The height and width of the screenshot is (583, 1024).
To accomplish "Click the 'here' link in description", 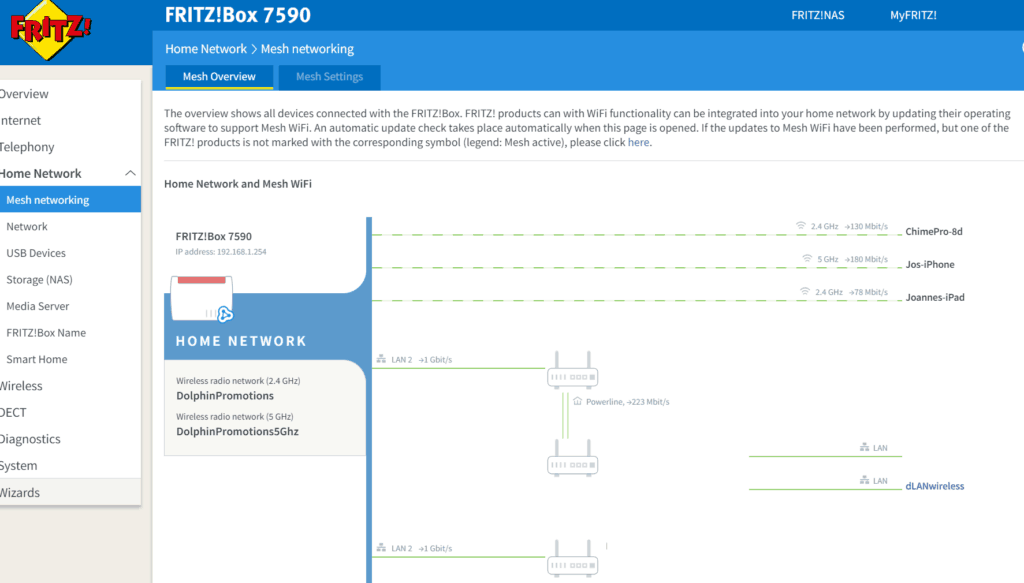I will point(638,143).
